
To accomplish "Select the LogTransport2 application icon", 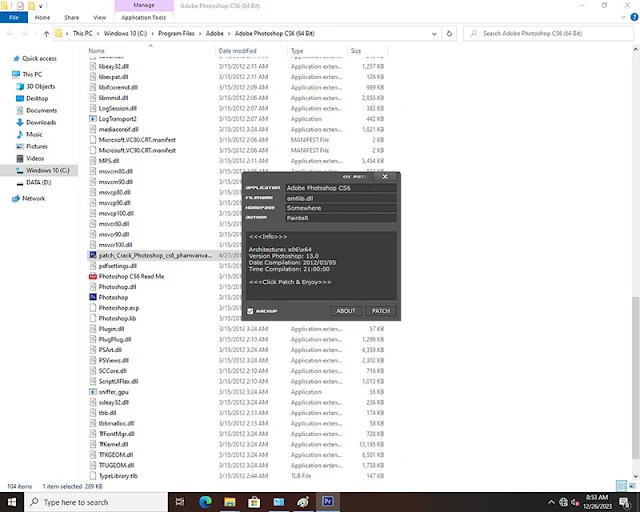I will tap(93, 119).
